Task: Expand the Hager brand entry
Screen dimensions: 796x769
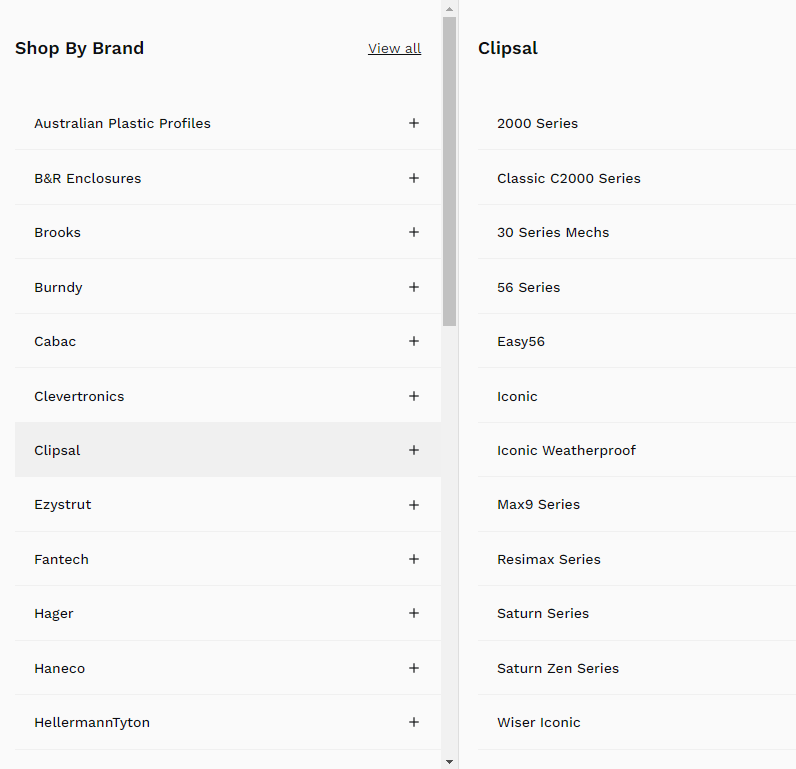Action: click(x=414, y=613)
